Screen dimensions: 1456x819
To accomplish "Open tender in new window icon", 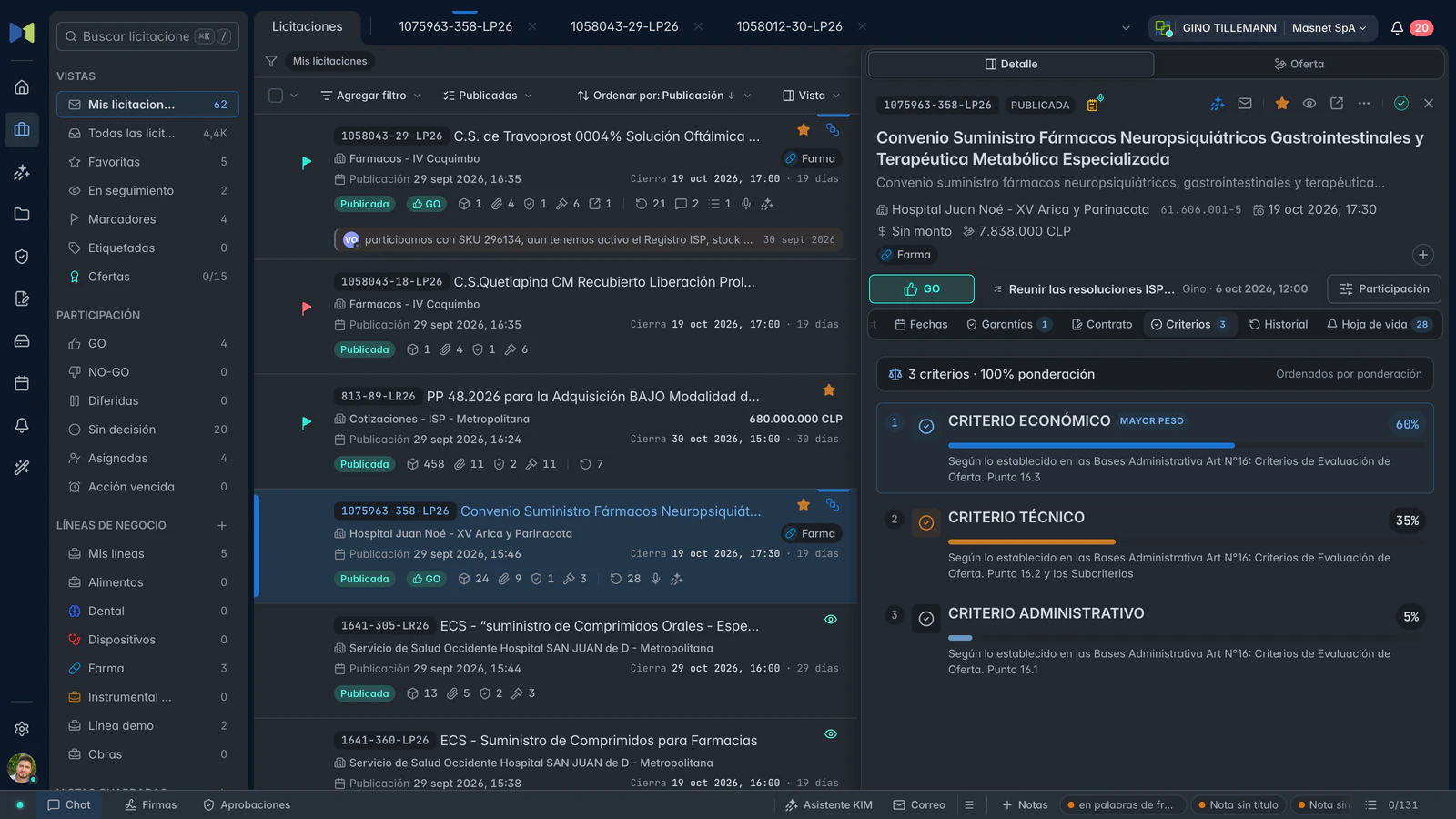I will pyautogui.click(x=1337, y=104).
